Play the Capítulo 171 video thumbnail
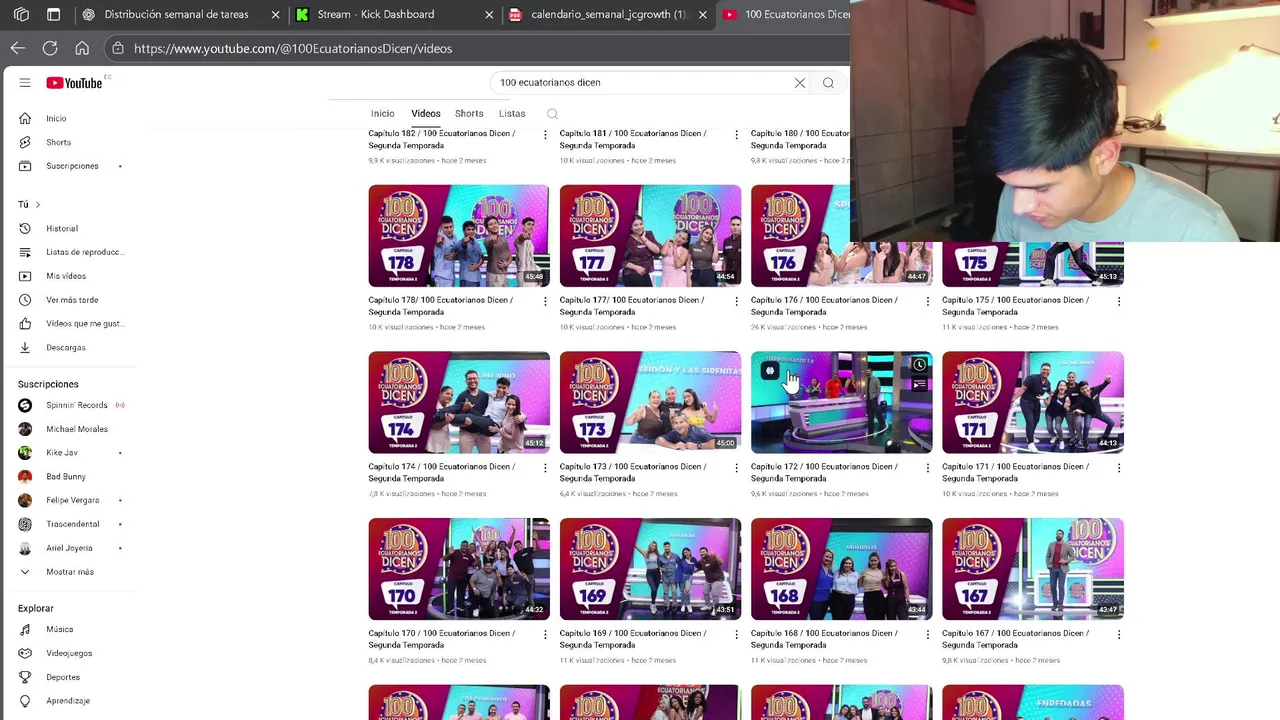Screen dimensions: 1280x720 pyautogui.click(x=1033, y=403)
